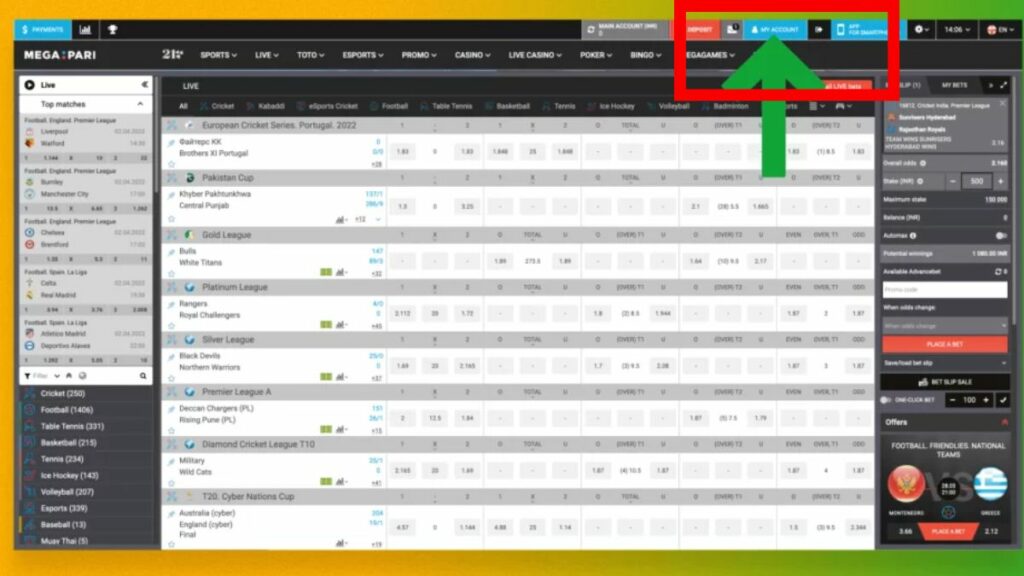The height and width of the screenshot is (576, 1024).
Task: Increase one-click bet amount with plus
Action: tap(986, 400)
